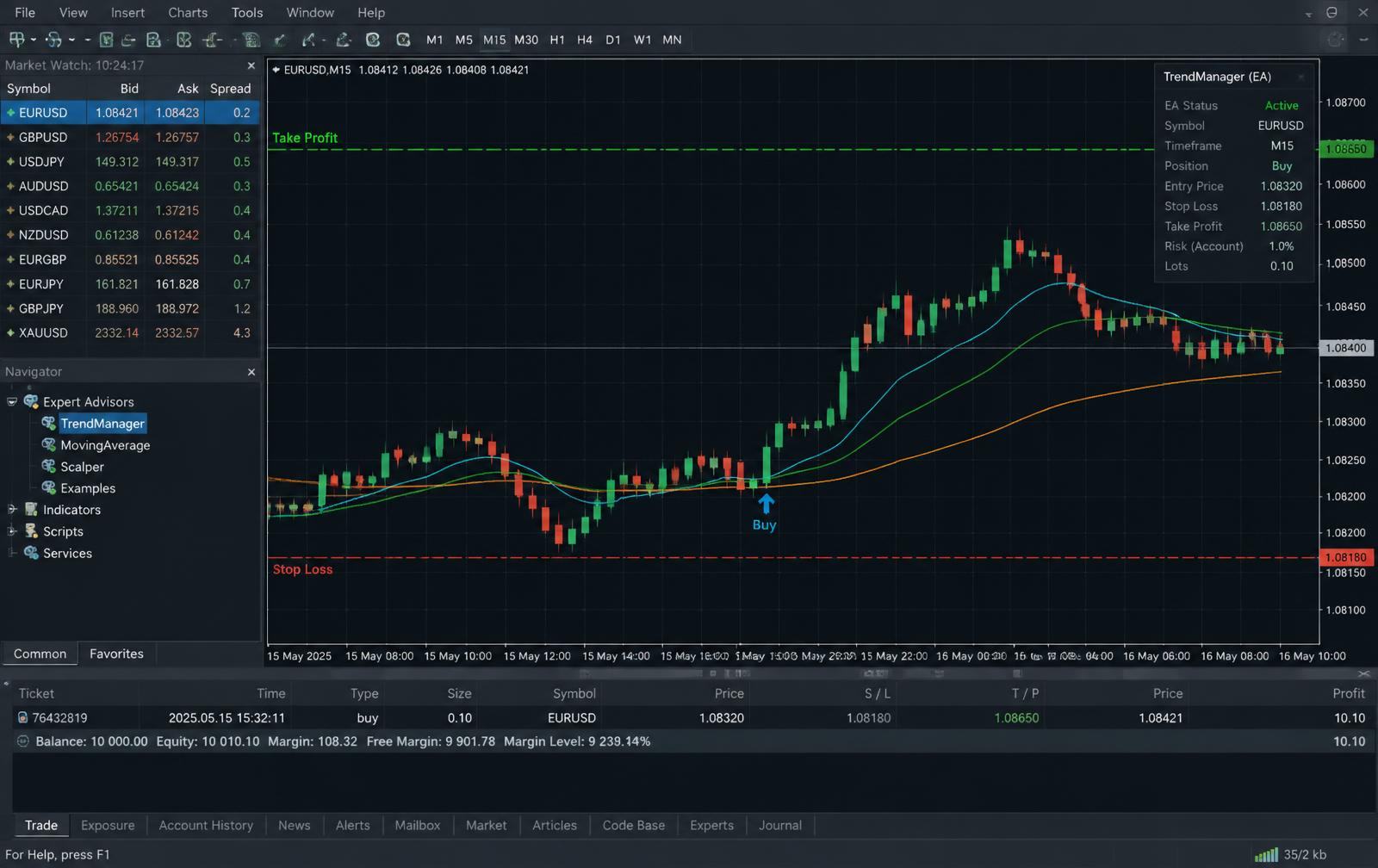Viewport: 1378px width, 868px height.
Task: Click the Indicators folder icon in Navigator
Action: 31,509
